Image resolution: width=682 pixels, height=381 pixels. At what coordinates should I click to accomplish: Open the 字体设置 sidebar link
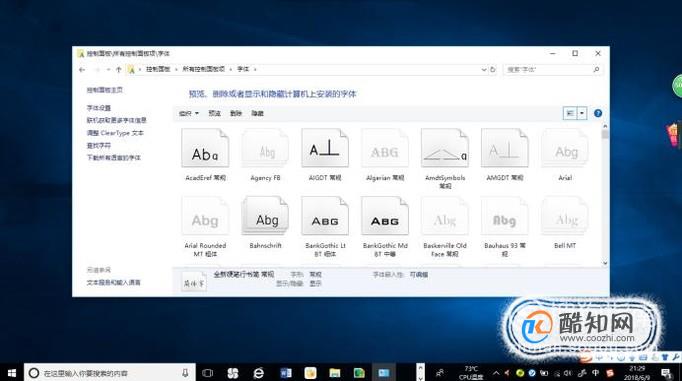[99, 108]
